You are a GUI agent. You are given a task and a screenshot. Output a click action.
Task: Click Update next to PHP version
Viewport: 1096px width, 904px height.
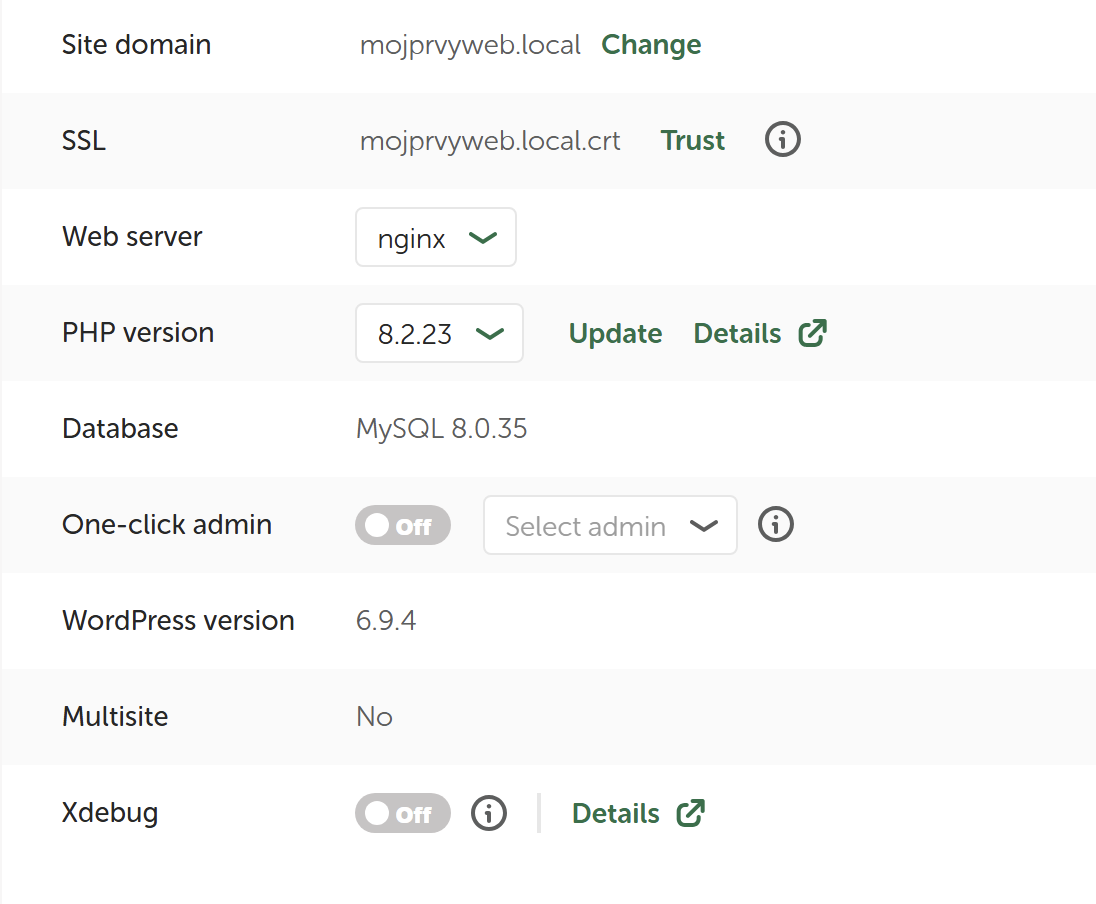coord(615,333)
